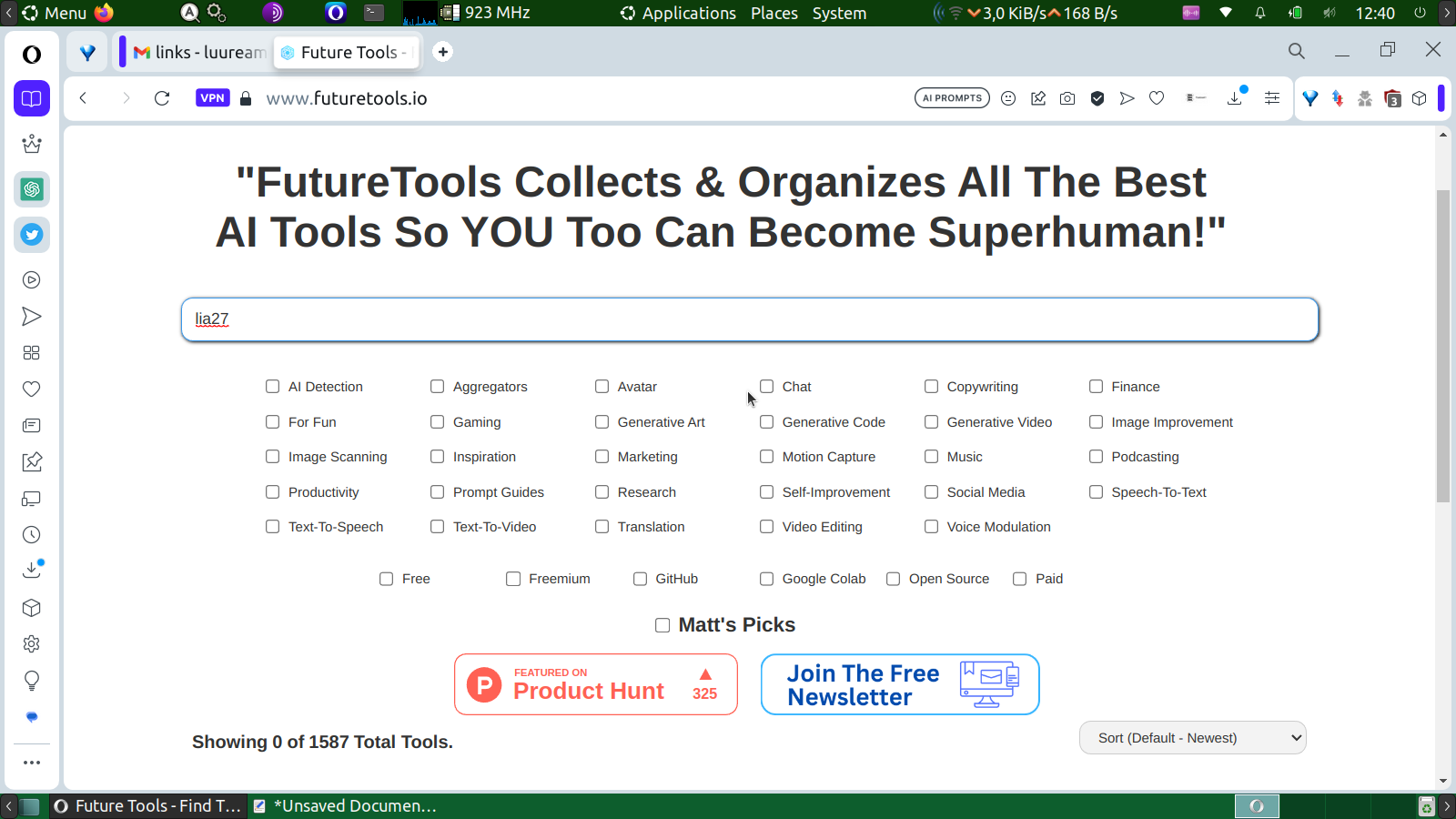The height and width of the screenshot is (819, 1456).
Task: Open Settings gear in the sidebar
Action: click(x=32, y=644)
